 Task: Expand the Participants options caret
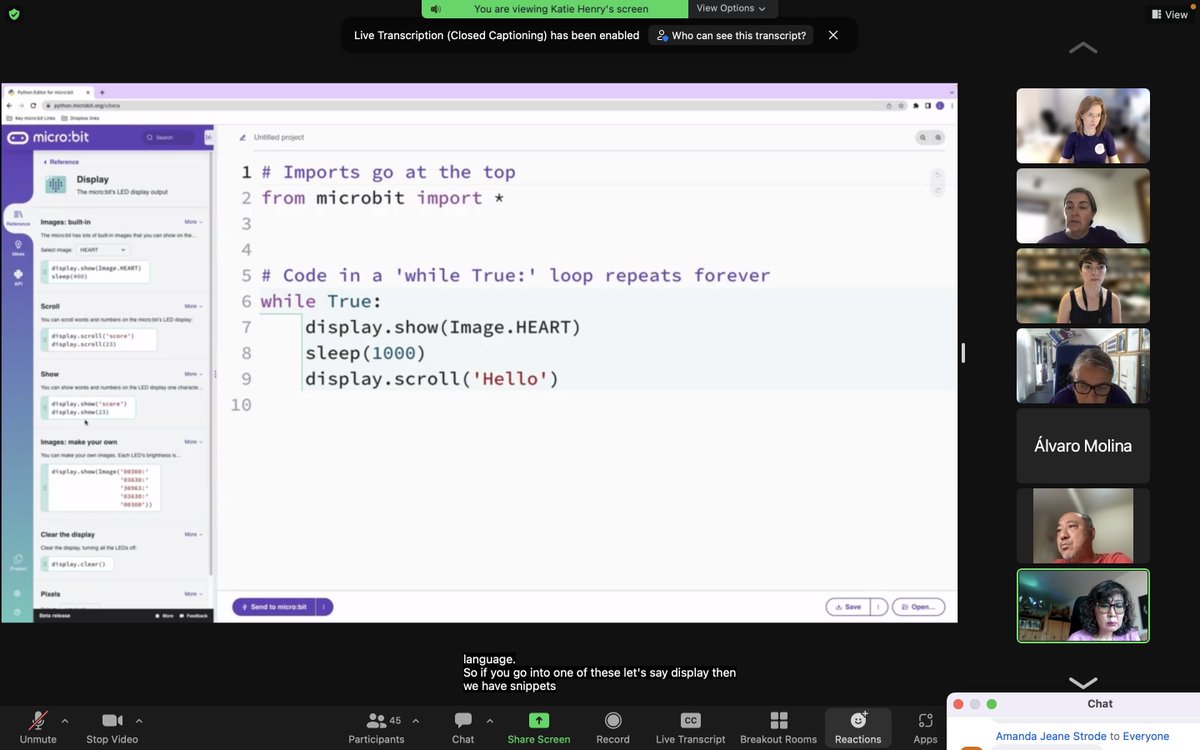416,720
